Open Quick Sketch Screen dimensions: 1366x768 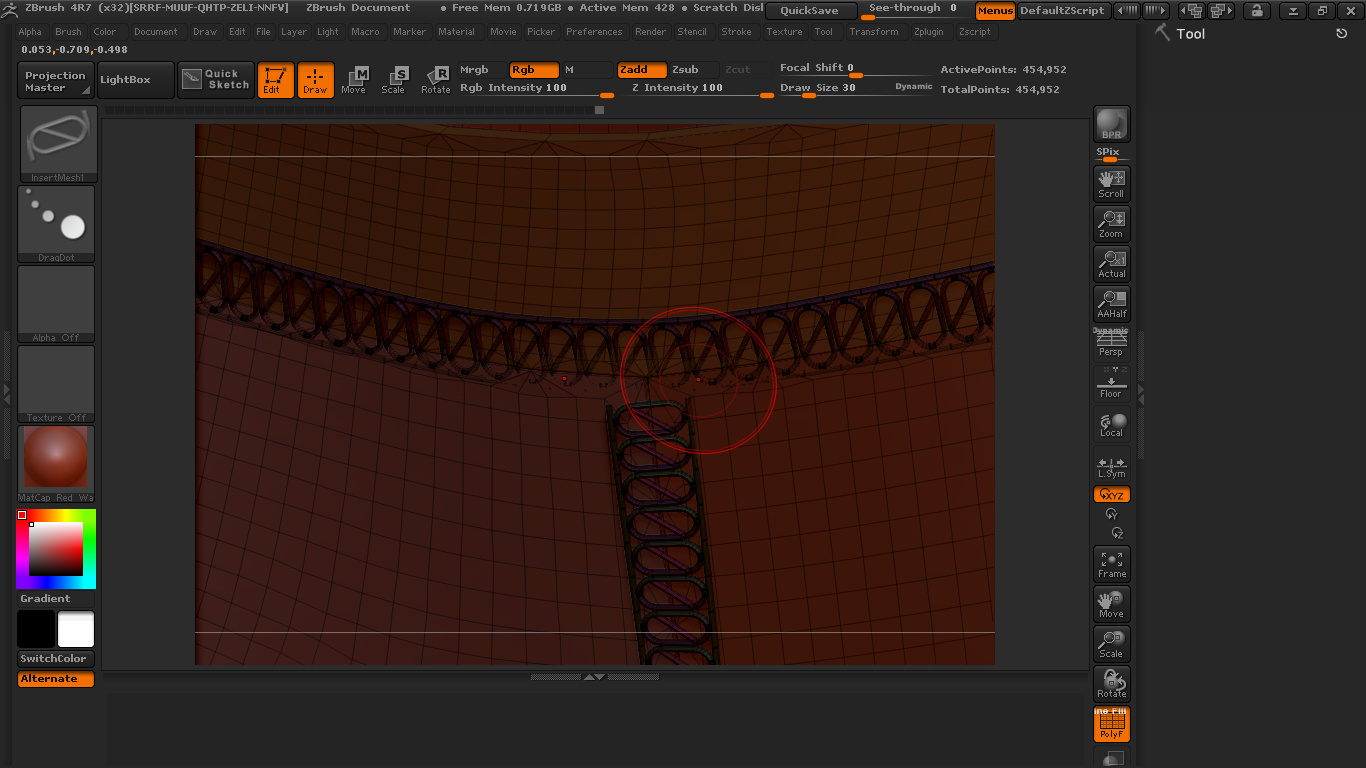point(216,80)
